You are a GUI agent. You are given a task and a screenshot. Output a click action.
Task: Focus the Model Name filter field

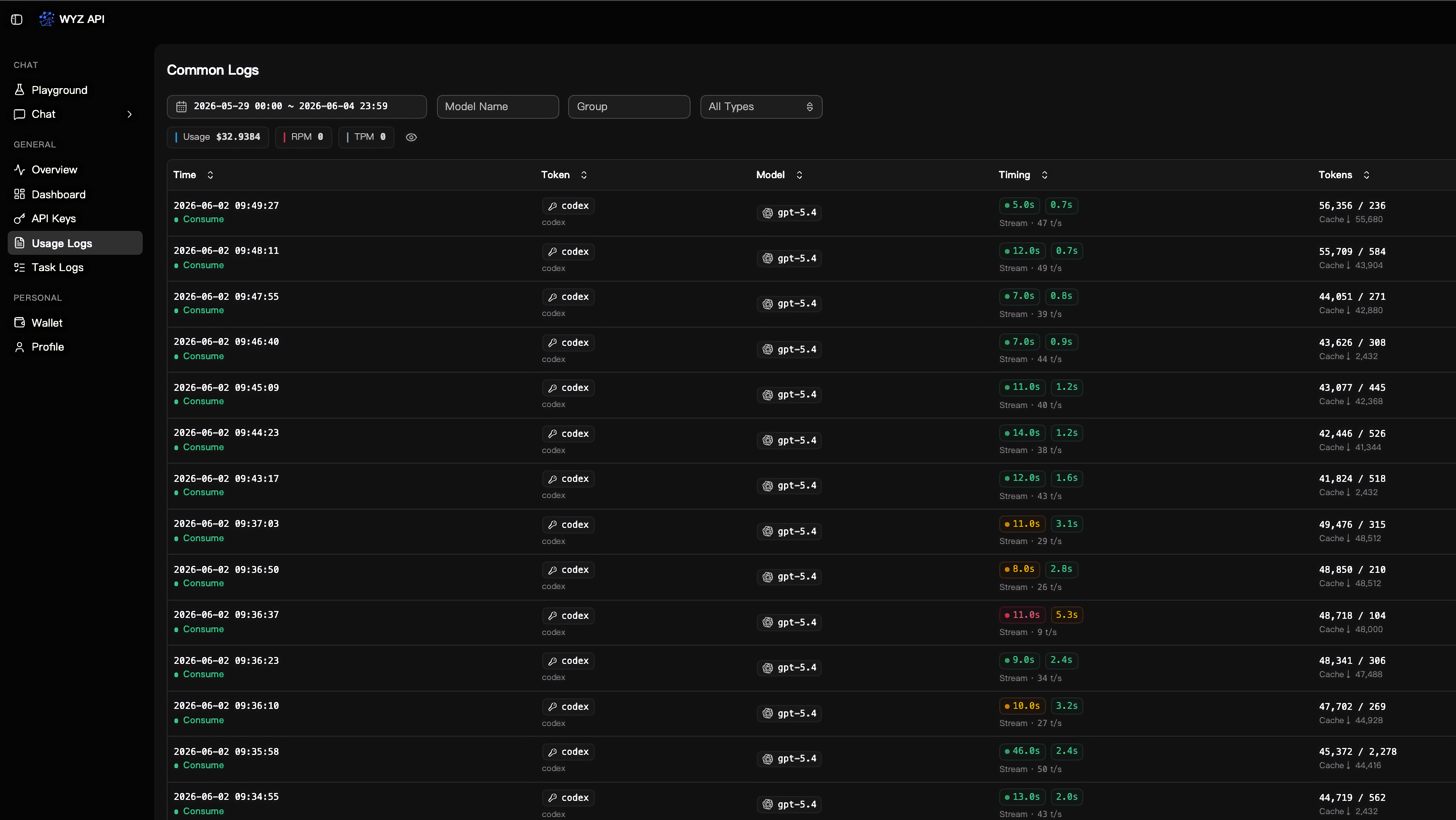click(x=498, y=106)
